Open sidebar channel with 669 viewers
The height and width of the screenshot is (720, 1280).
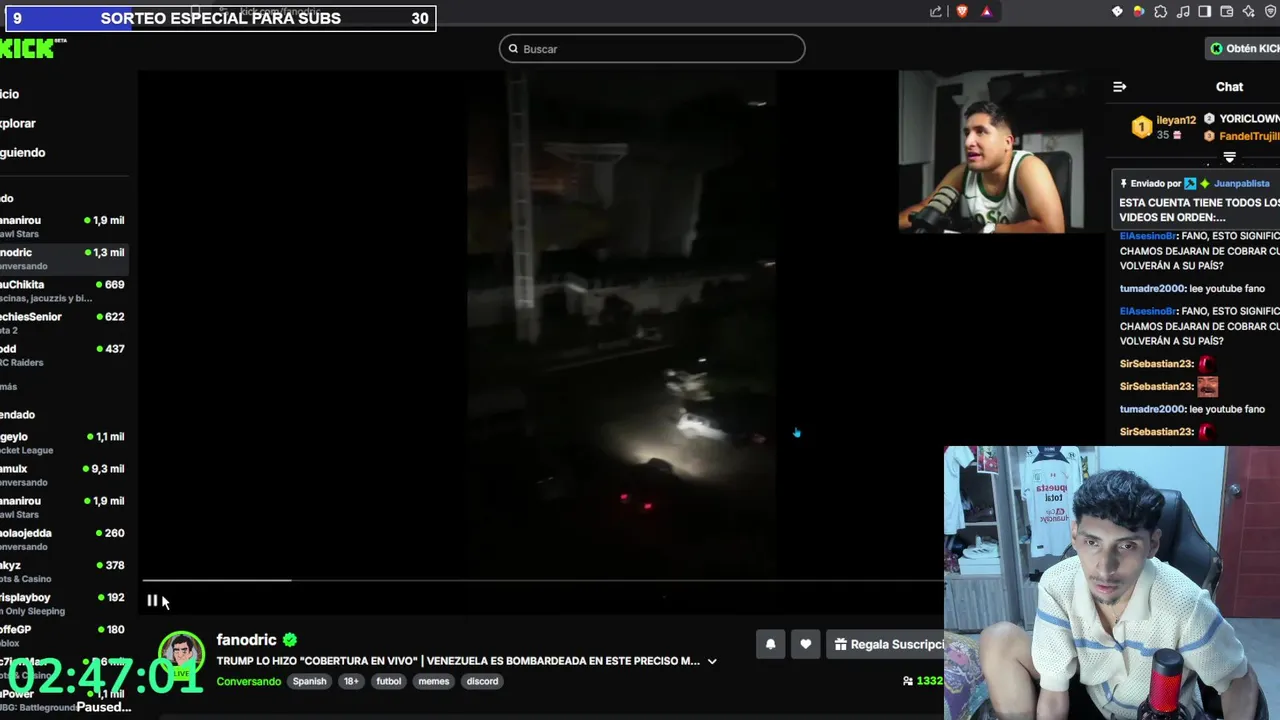(x=64, y=290)
